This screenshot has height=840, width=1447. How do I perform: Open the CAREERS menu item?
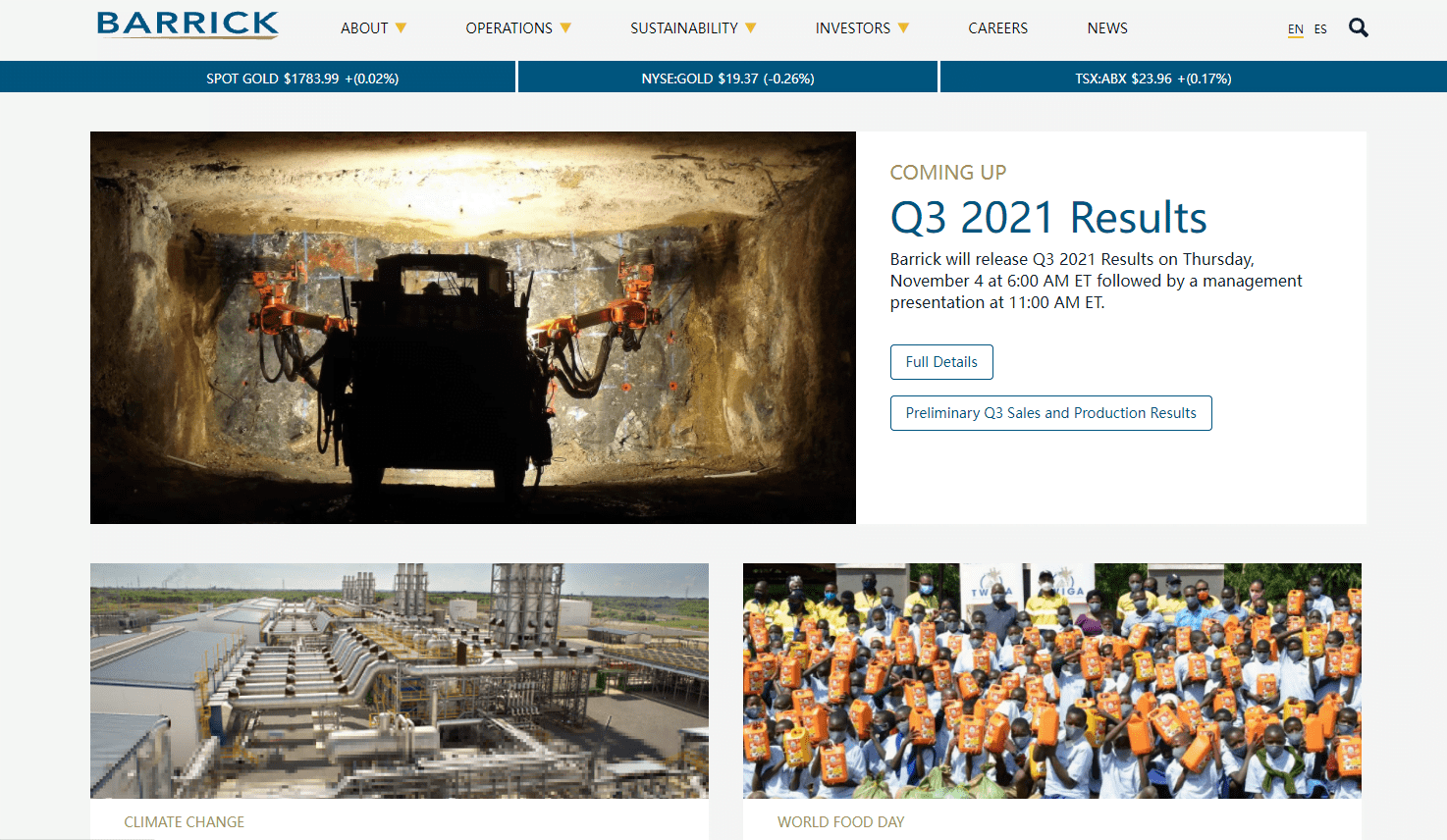coord(997,27)
